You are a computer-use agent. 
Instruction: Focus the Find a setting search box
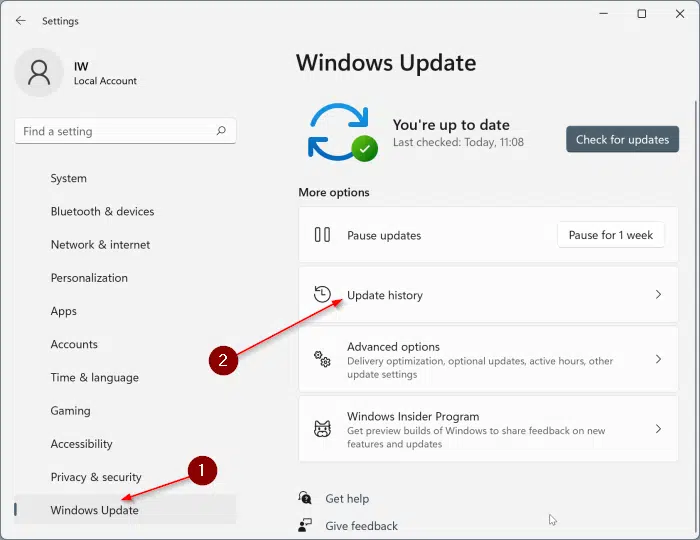pos(125,131)
